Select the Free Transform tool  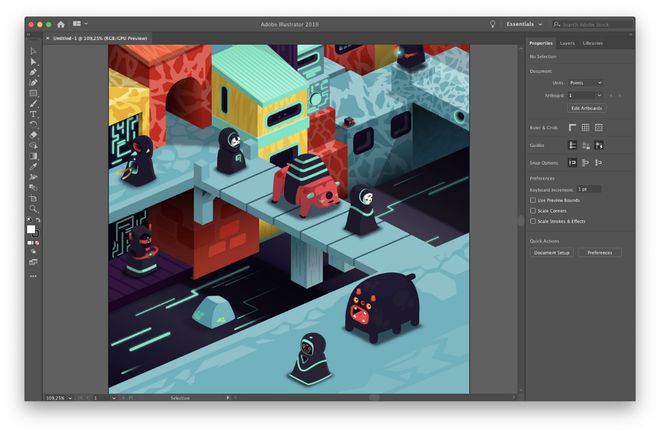tap(33, 187)
